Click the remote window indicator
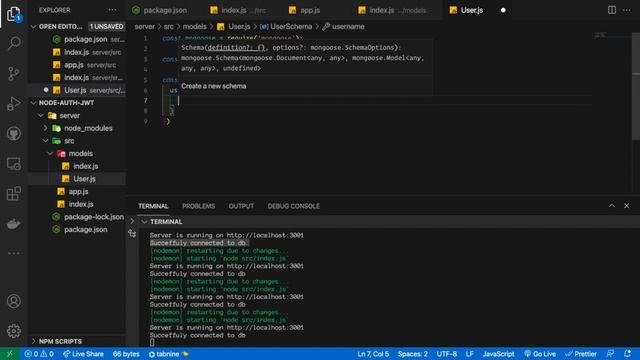 pyautogui.click(x=9, y=354)
